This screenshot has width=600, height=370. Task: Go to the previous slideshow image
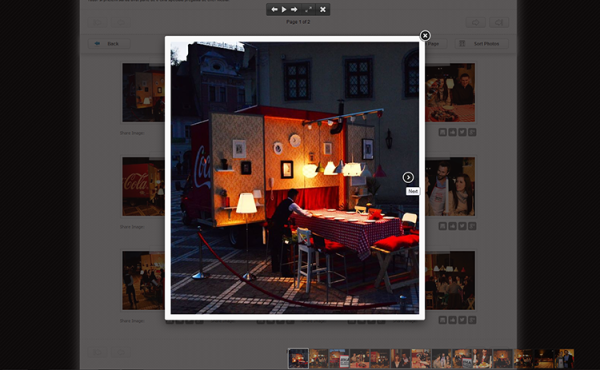click(x=274, y=10)
